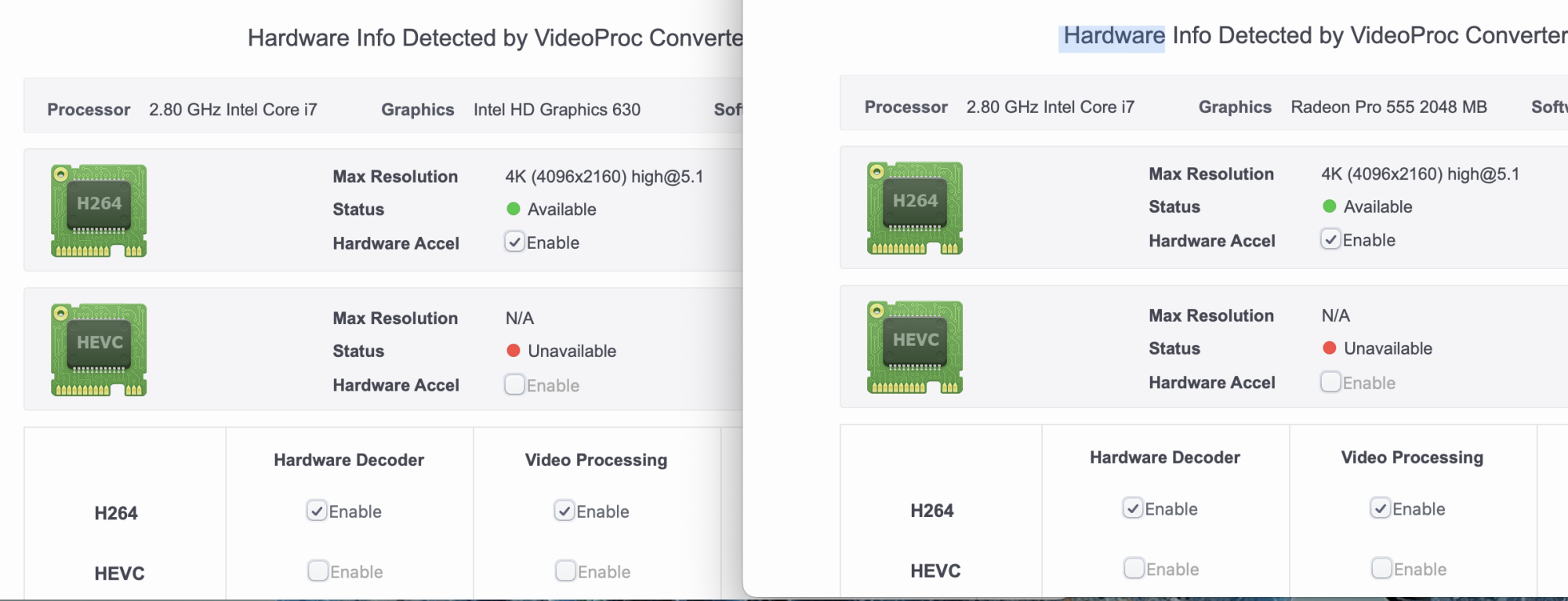Toggle H264 Hardware Accel Enable in Radeon window
The width and height of the screenshot is (1568, 601).
tap(1330, 239)
